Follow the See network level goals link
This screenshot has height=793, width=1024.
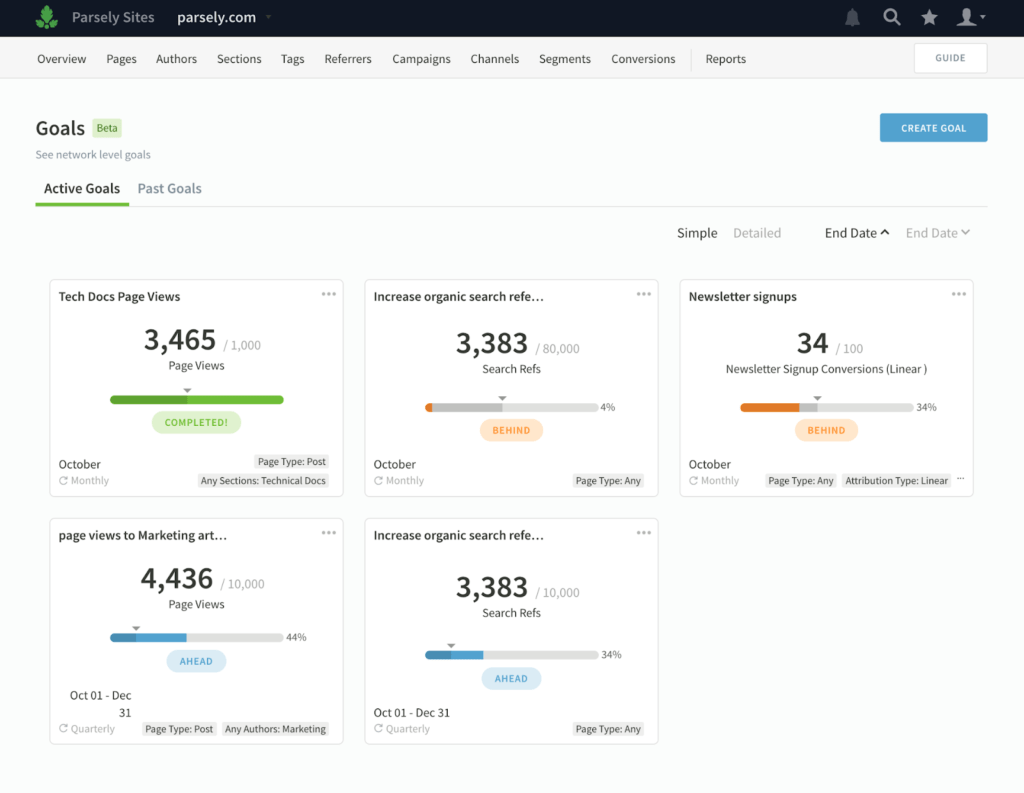coord(93,155)
